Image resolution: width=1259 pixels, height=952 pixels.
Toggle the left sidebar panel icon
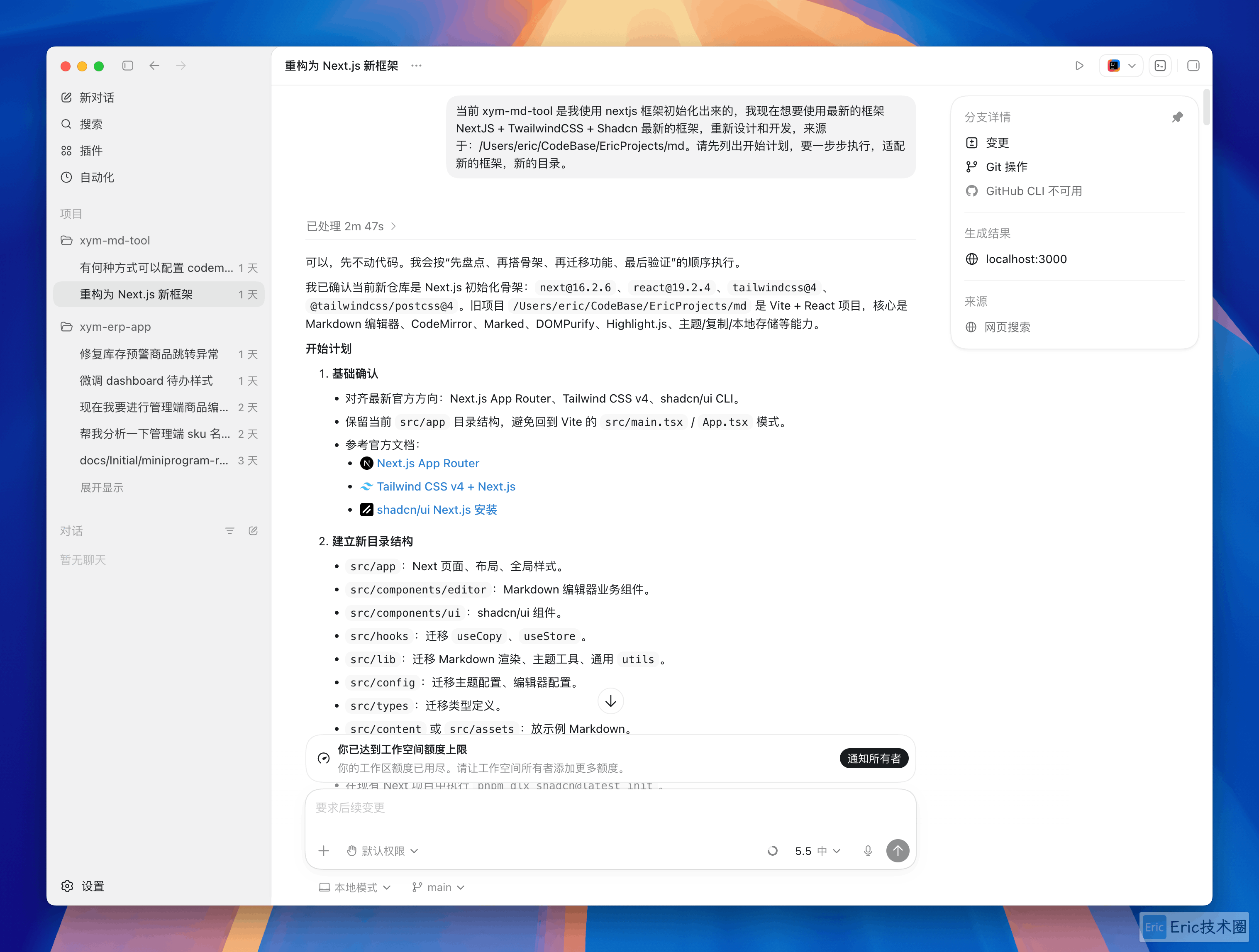(x=127, y=66)
